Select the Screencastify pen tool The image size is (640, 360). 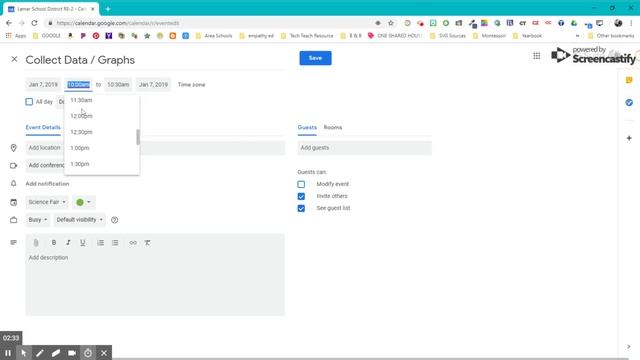point(40,353)
